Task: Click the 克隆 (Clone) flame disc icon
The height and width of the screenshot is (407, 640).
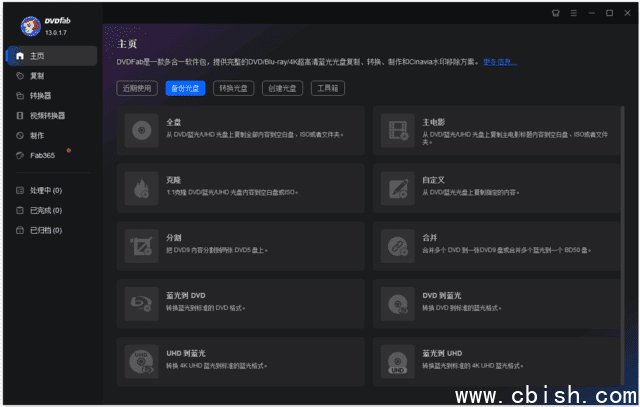Action: pyautogui.click(x=139, y=186)
